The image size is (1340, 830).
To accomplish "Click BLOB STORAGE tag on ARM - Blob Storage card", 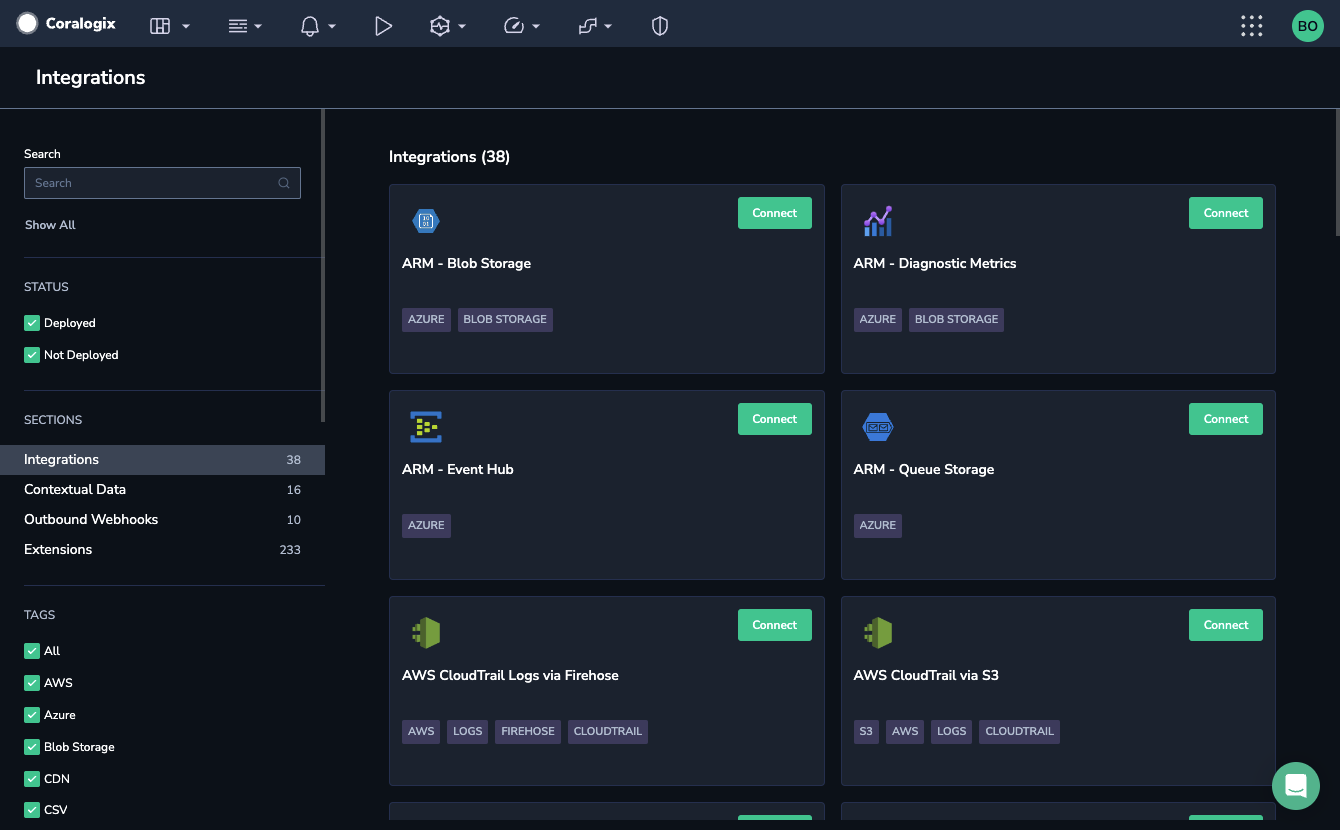I will point(505,320).
